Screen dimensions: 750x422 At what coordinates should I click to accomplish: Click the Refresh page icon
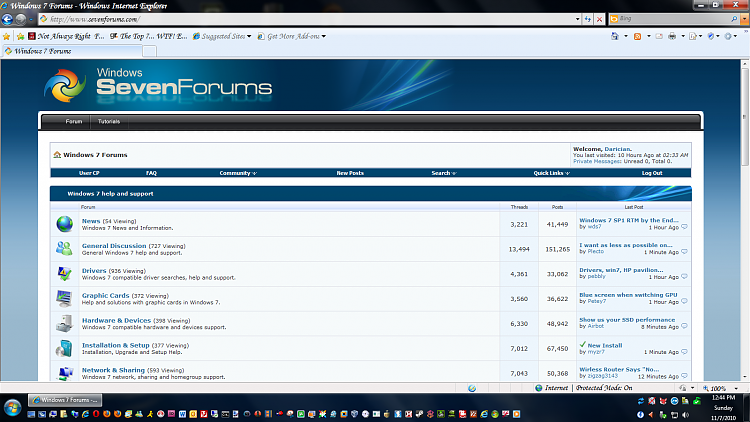pyautogui.click(x=588, y=19)
